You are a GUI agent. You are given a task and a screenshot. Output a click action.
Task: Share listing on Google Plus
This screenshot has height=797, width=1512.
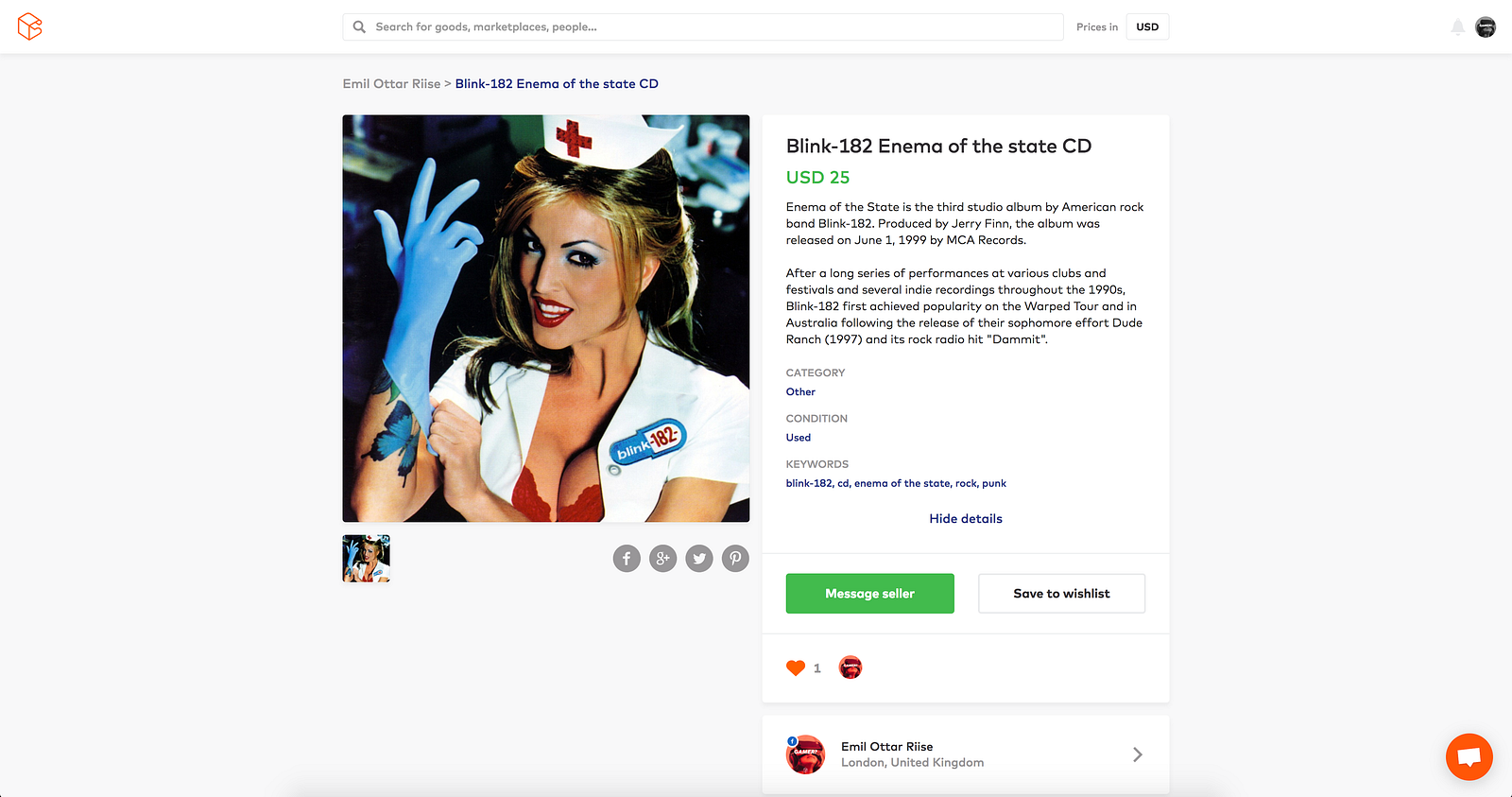tap(663, 559)
